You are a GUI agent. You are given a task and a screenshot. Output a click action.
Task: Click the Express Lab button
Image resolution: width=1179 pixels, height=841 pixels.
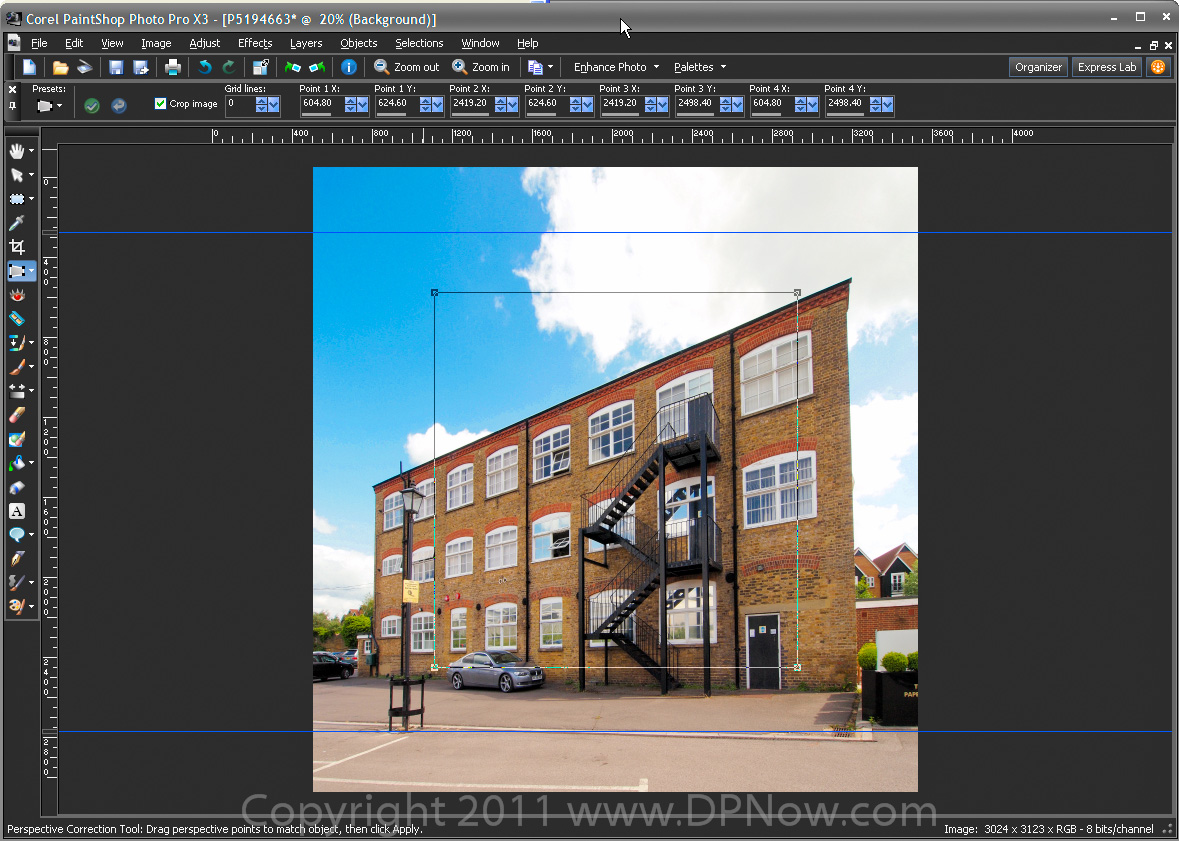tap(1106, 67)
